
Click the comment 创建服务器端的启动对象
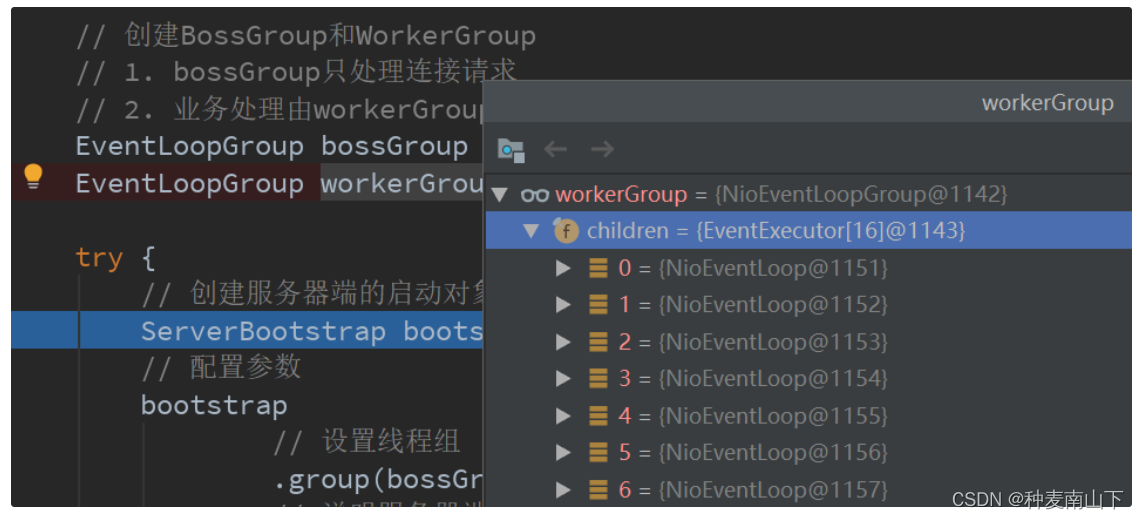[313, 294]
